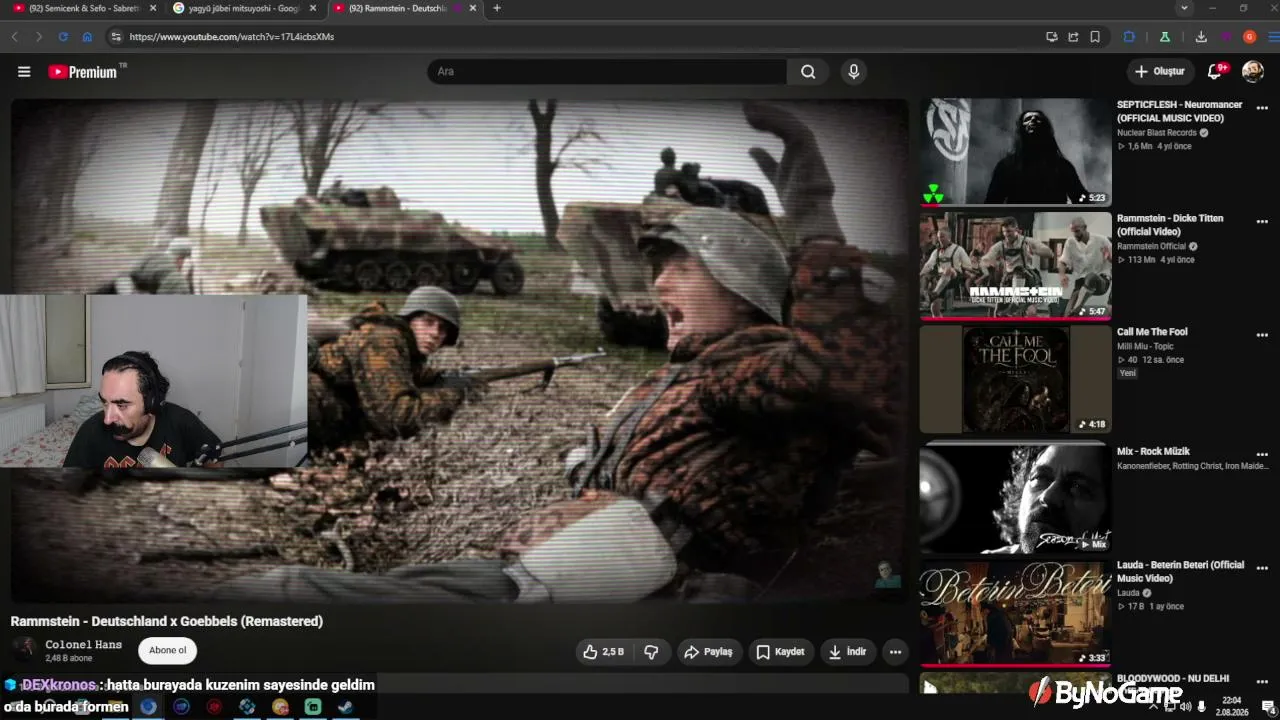Open the Windows notification center
Screen dimensions: 1280x720
[1268, 707]
